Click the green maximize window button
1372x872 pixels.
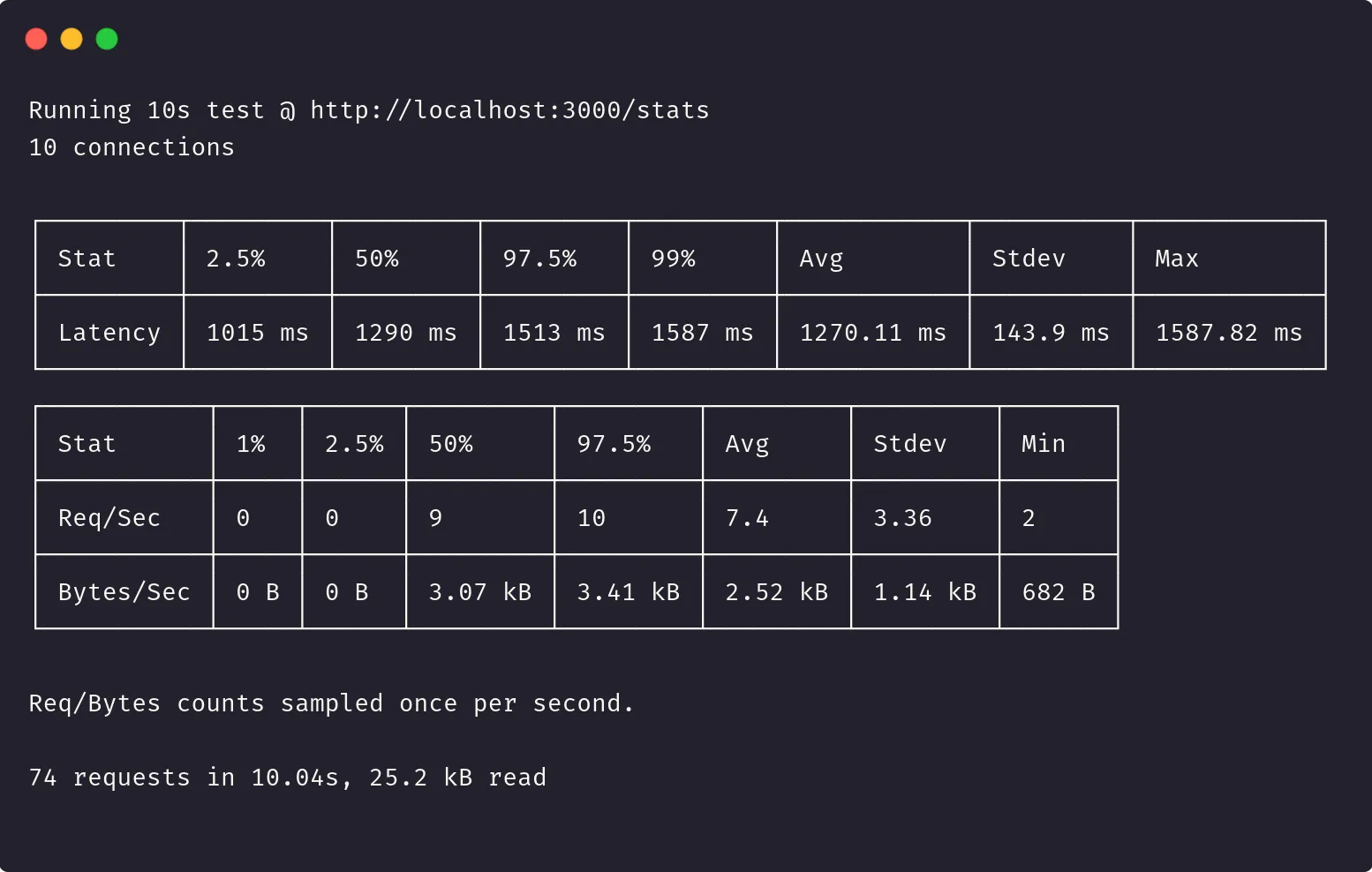point(107,39)
